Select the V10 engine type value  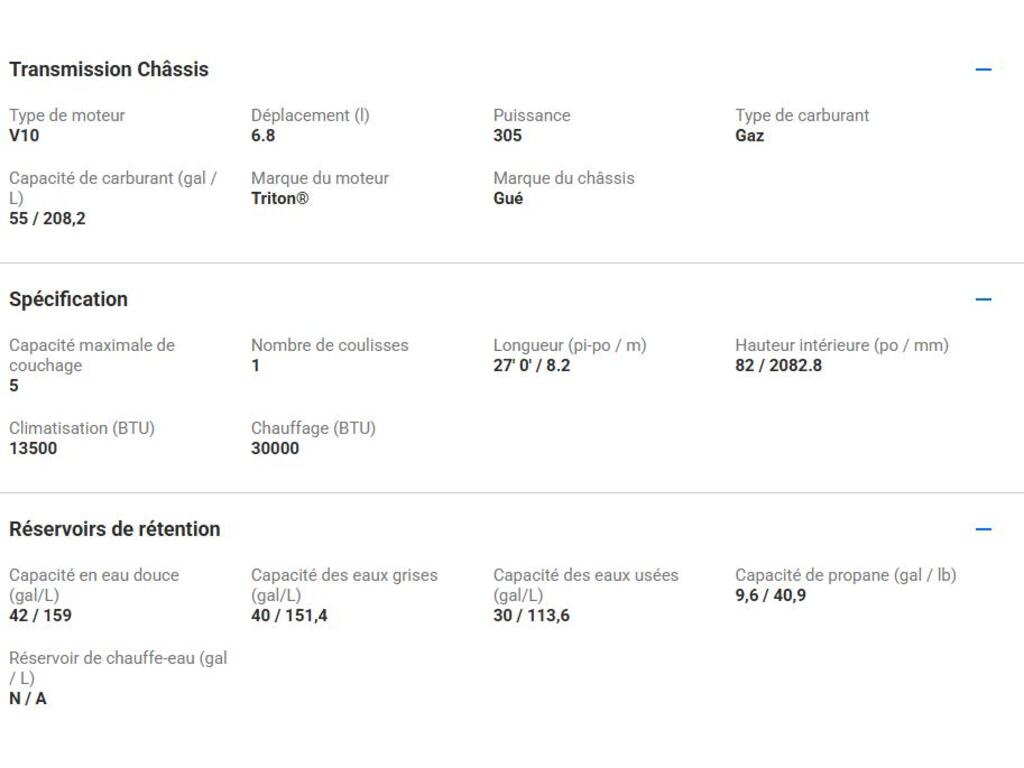click(24, 136)
